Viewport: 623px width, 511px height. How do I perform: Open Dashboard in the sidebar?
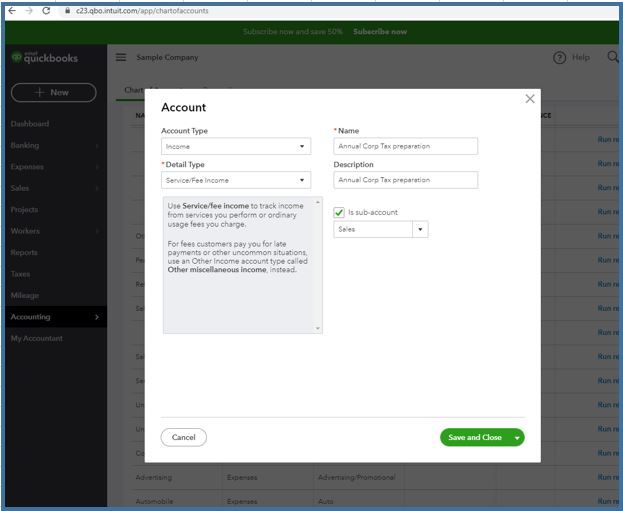click(x=30, y=124)
